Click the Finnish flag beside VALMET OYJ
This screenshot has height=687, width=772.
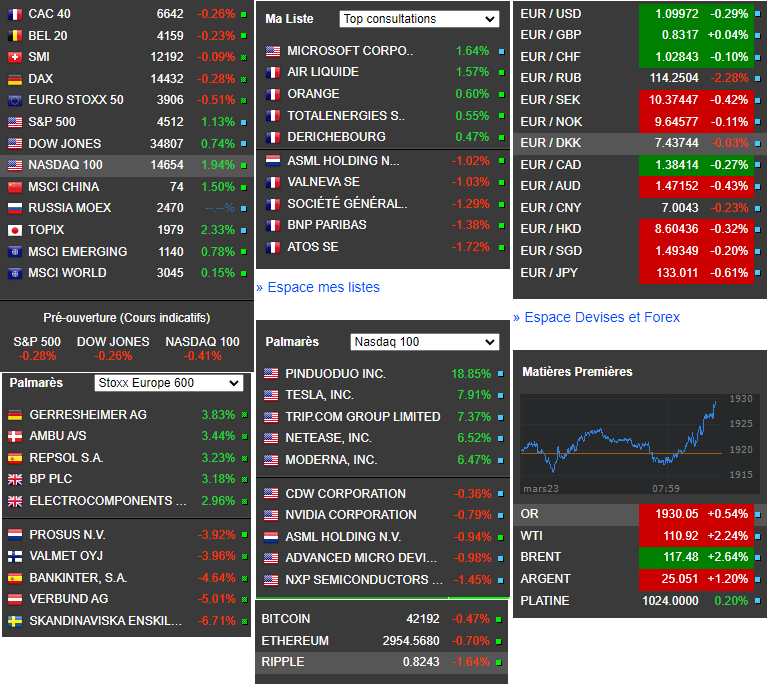tap(15, 556)
